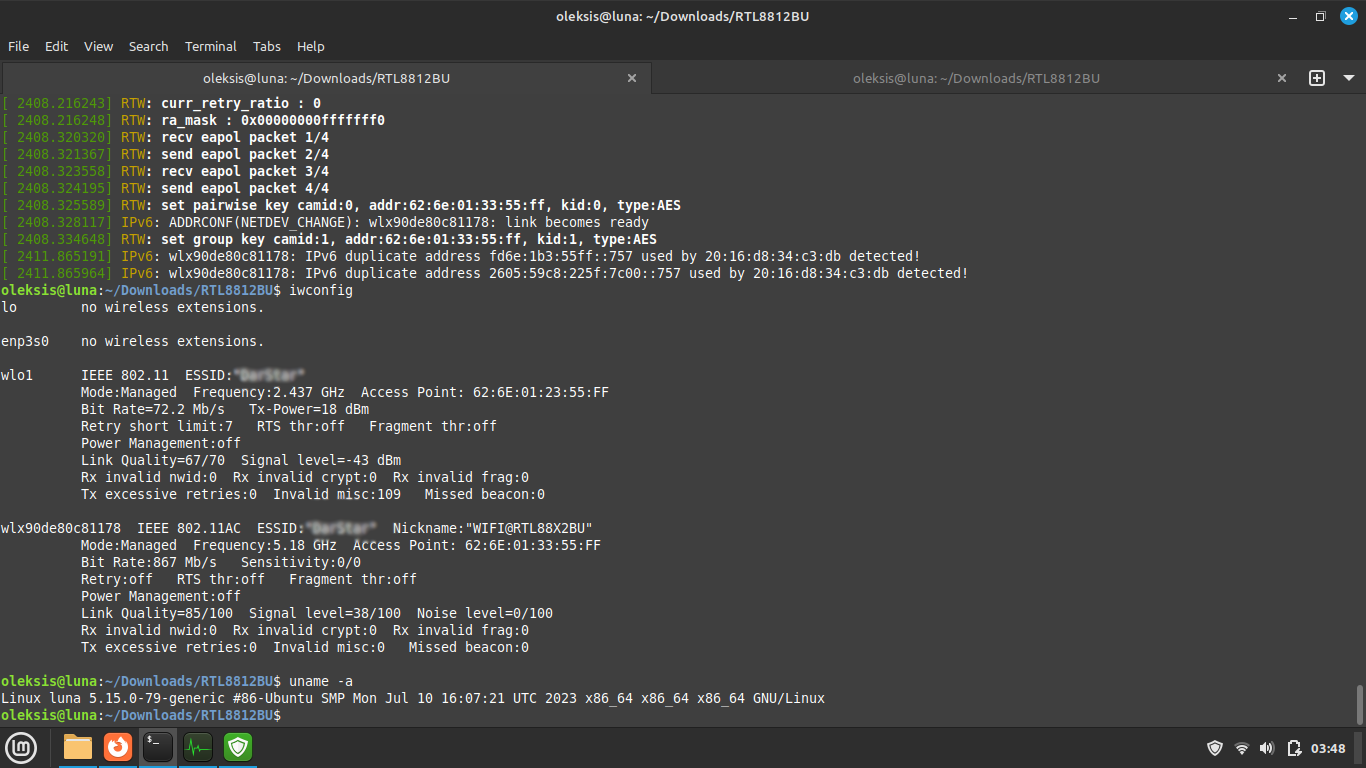Open the Help menu
Screen dimensions: 1366x768
pyautogui.click(x=310, y=46)
